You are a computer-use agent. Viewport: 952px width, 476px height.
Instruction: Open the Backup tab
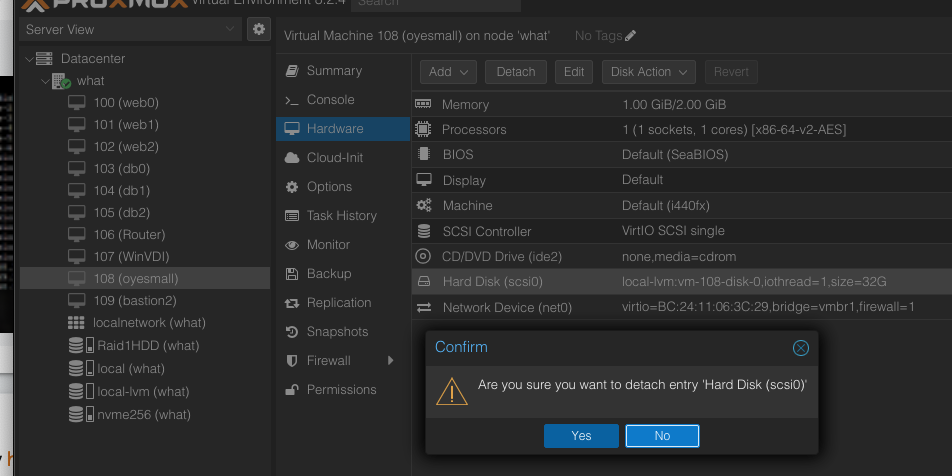(343, 274)
